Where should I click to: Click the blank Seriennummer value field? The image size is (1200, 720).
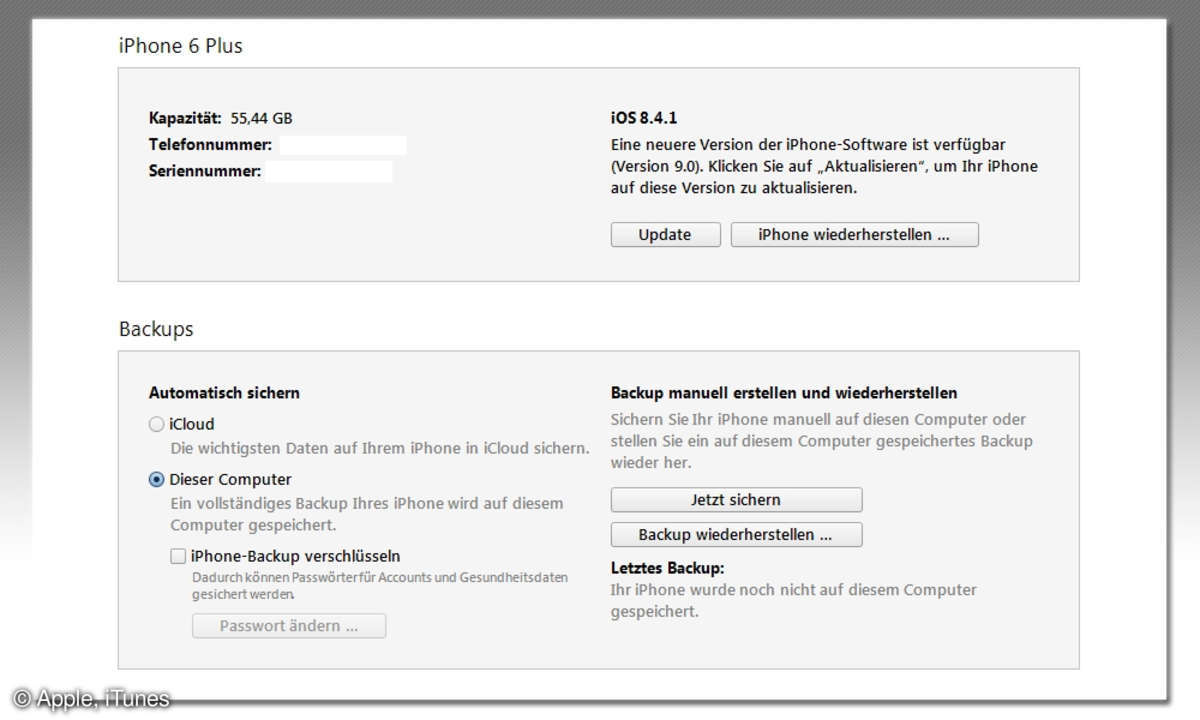pyautogui.click(x=329, y=172)
